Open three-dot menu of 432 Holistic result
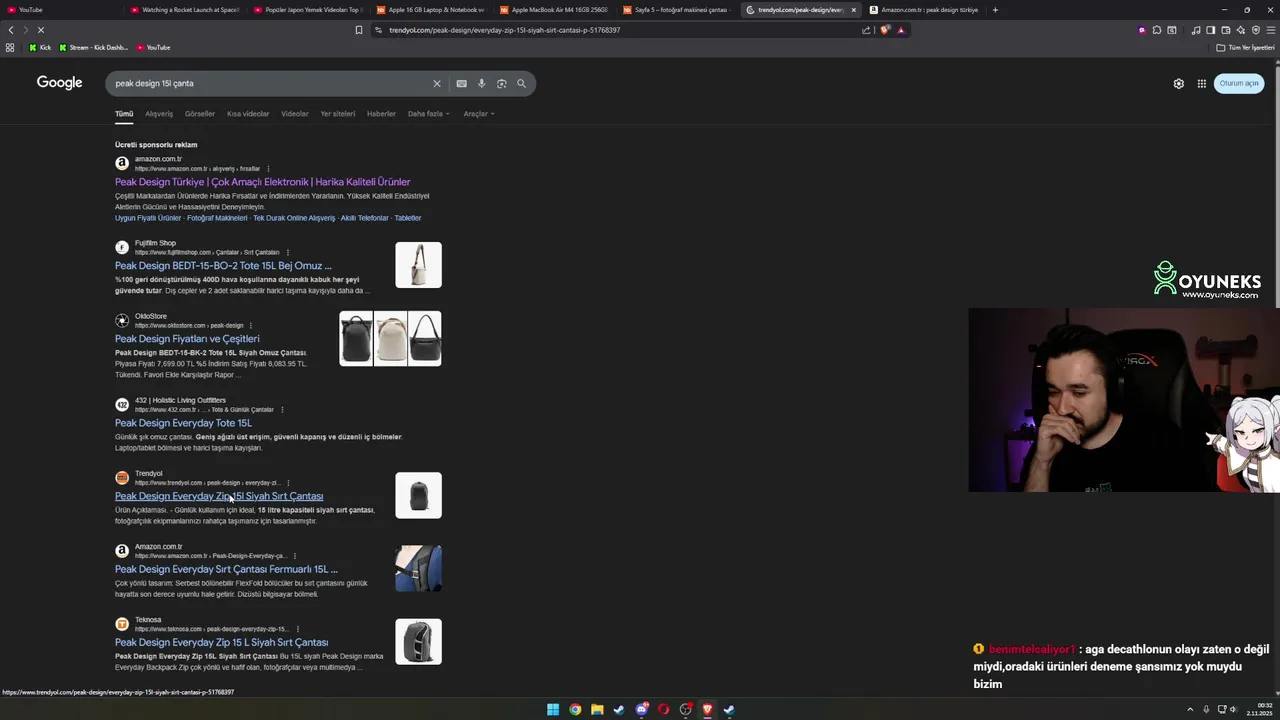This screenshot has height=720, width=1280. (283, 410)
